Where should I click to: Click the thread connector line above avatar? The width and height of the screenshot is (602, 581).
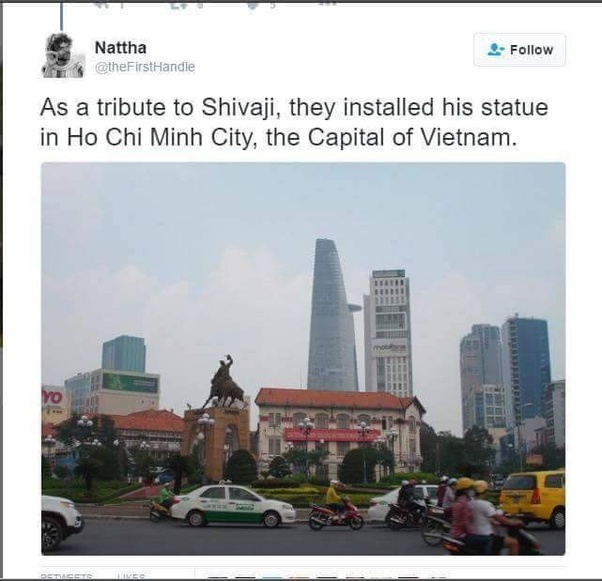click(61, 15)
